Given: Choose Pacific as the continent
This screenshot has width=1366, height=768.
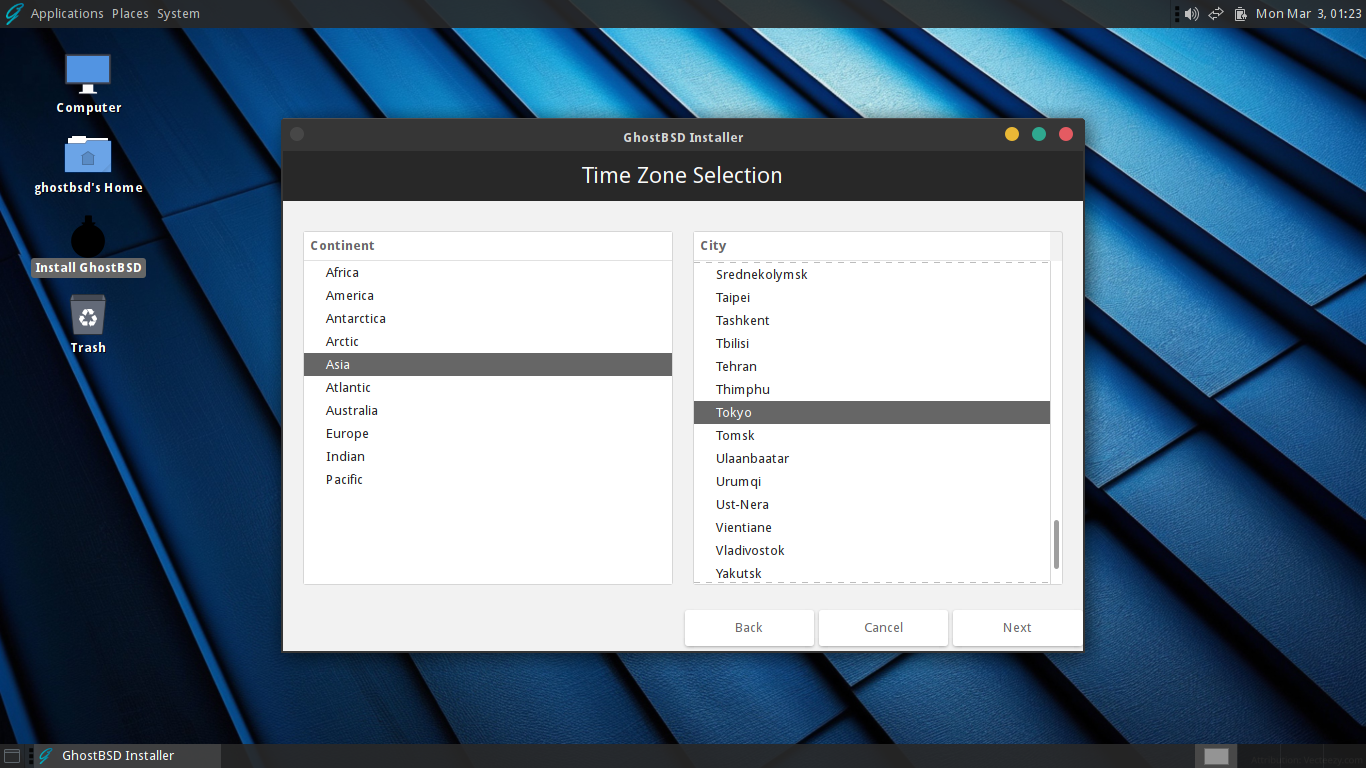Looking at the screenshot, I should tap(488, 480).
